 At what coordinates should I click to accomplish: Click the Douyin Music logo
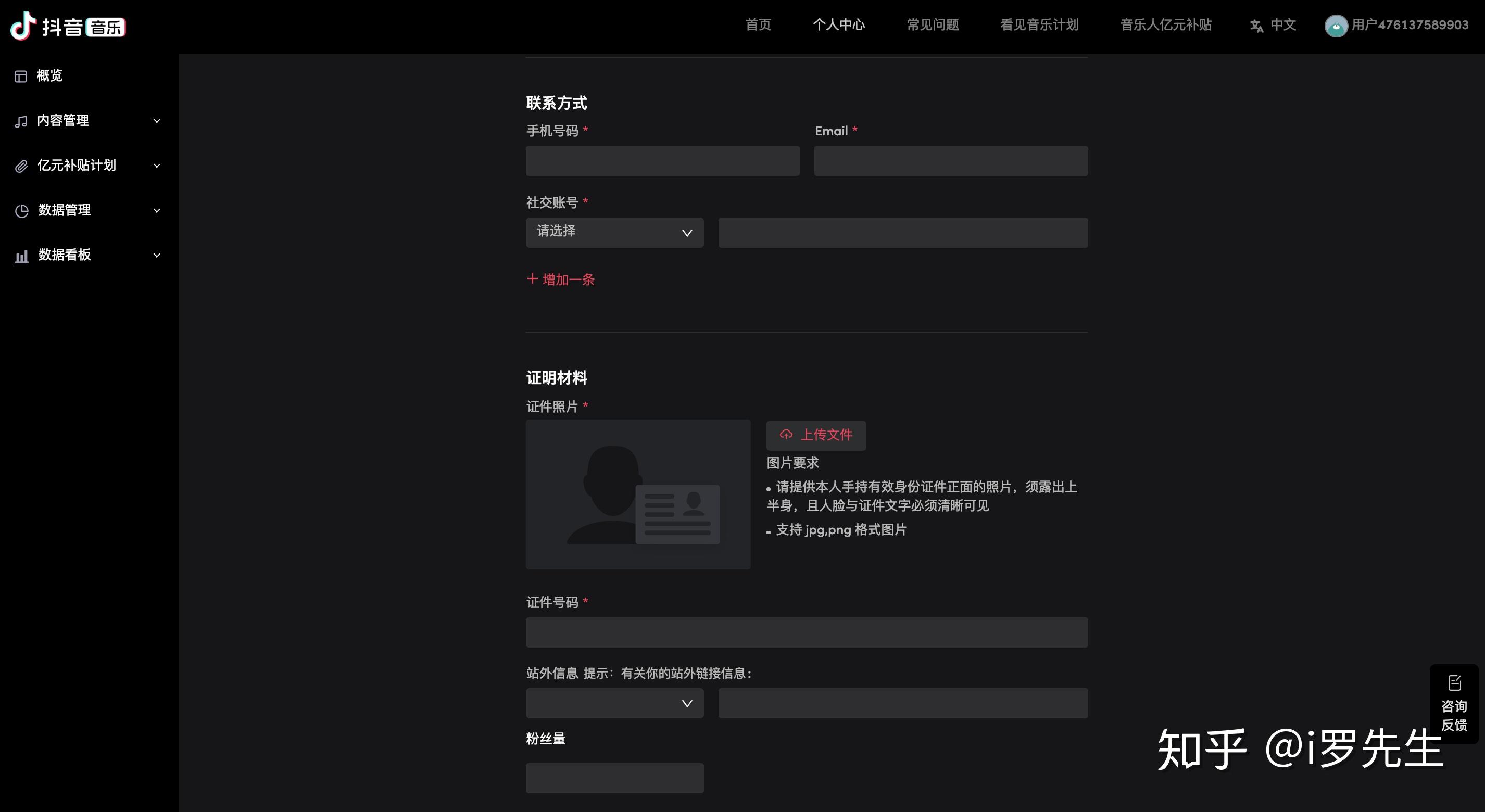[68, 26]
